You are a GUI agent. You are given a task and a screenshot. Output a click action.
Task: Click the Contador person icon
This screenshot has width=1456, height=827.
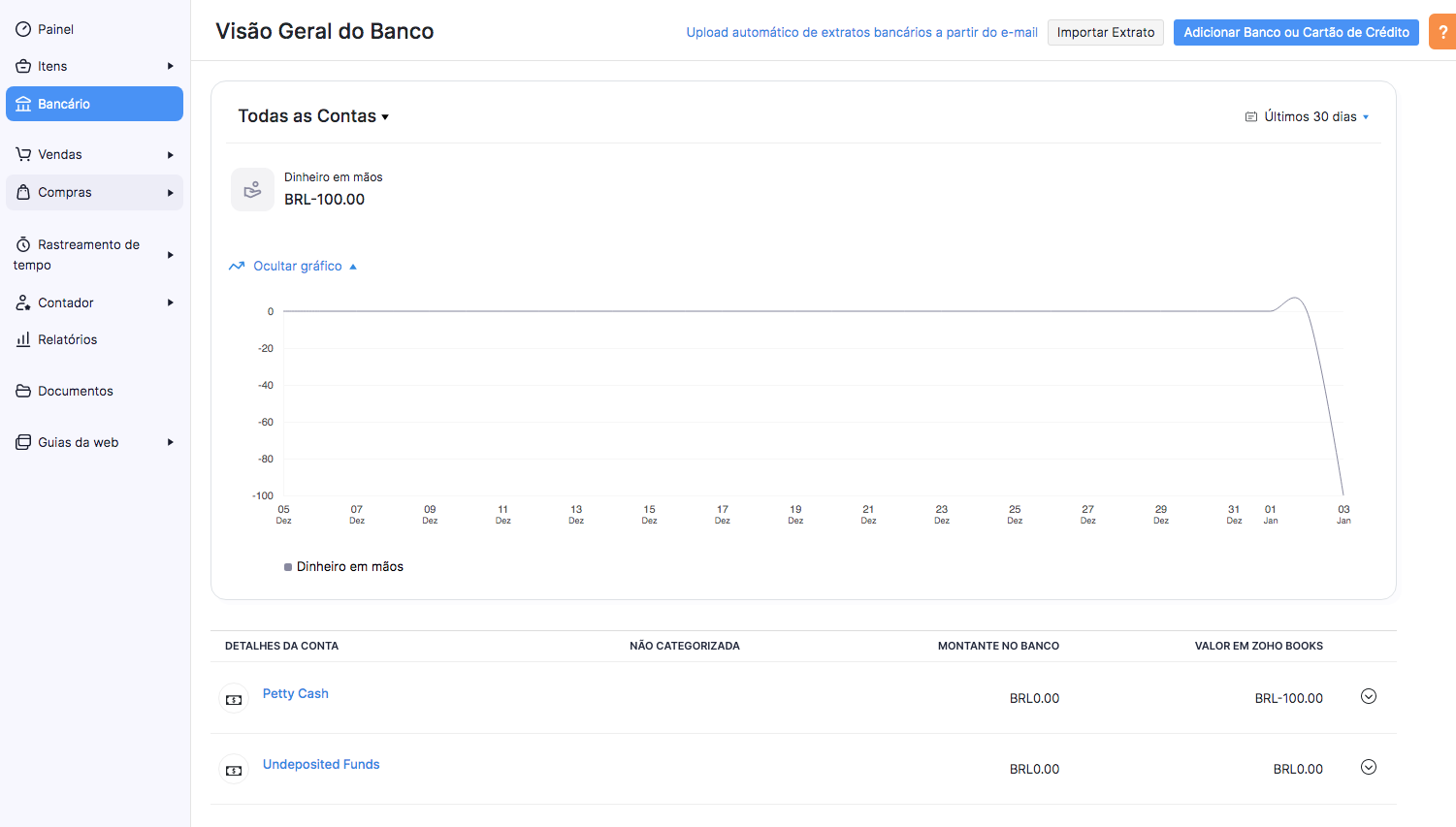tap(23, 302)
